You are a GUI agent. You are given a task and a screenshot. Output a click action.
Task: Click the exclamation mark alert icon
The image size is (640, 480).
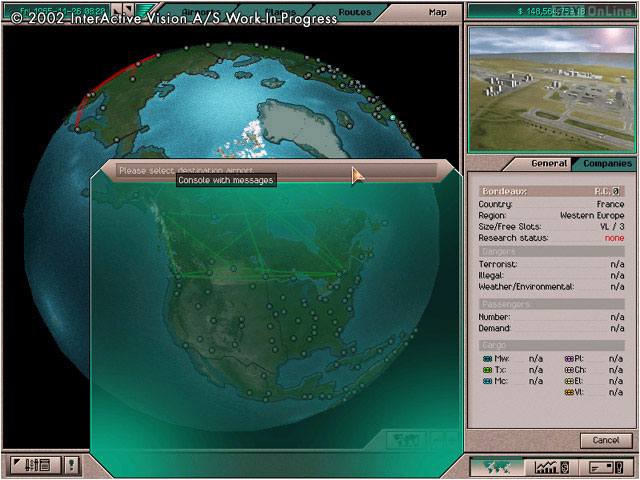[72, 464]
